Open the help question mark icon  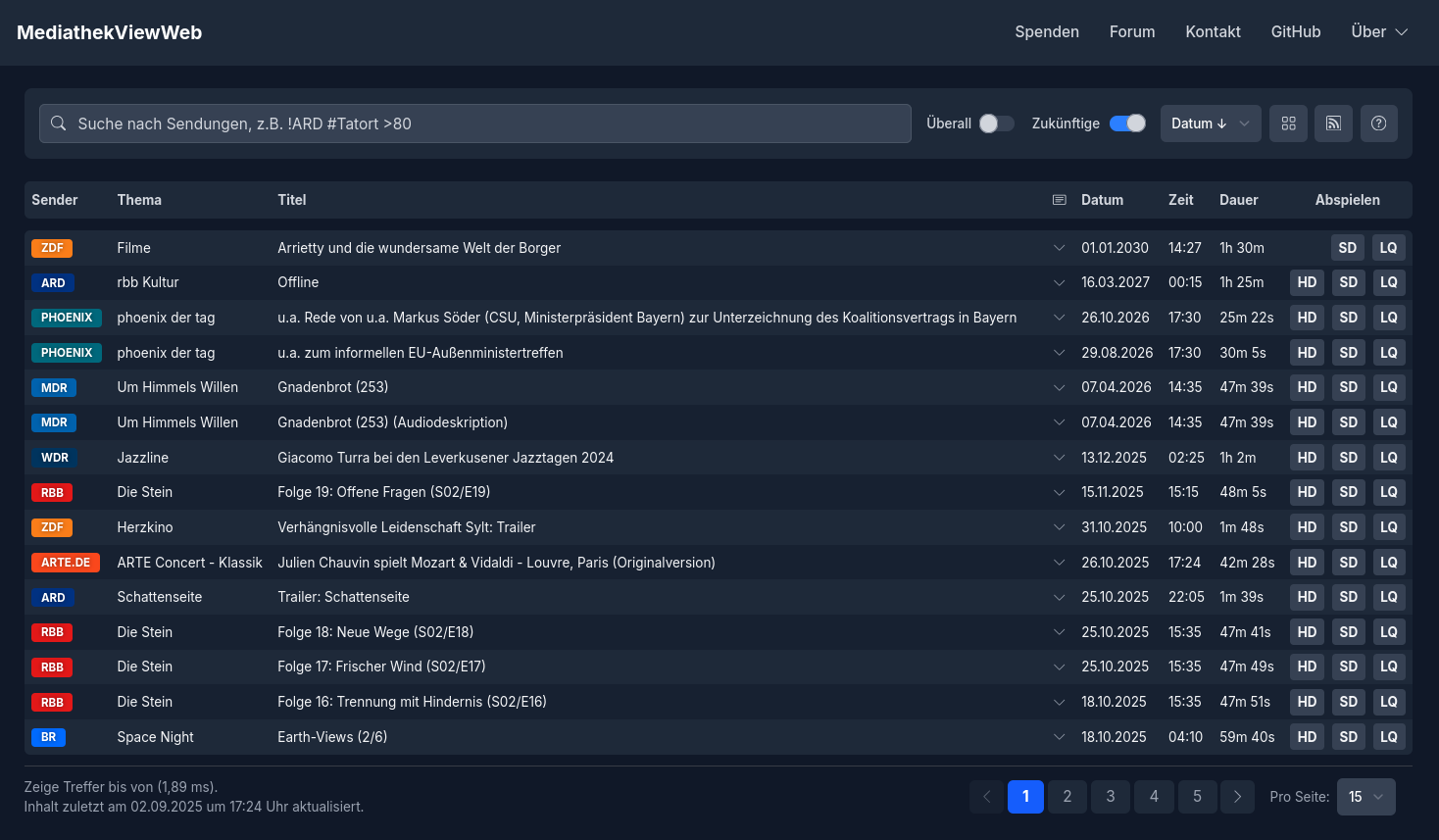pos(1378,124)
